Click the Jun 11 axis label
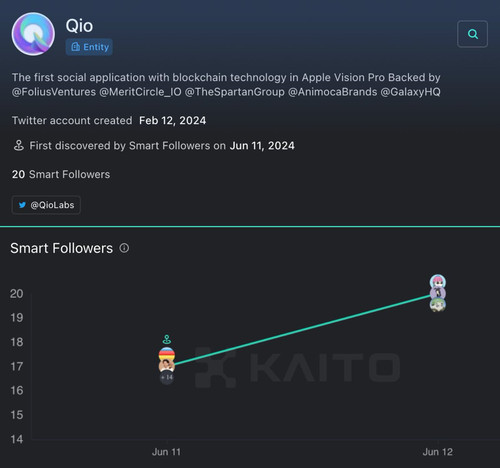Image resolution: width=500 pixels, height=468 pixels. [x=166, y=452]
